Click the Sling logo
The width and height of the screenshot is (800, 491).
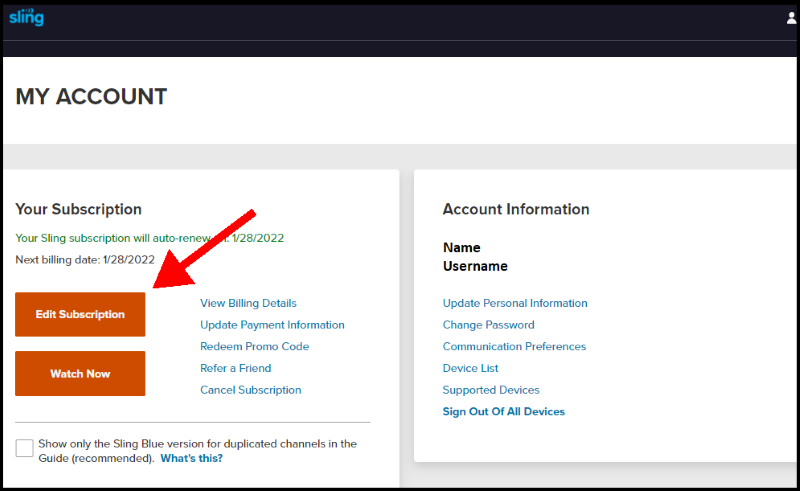tap(27, 17)
